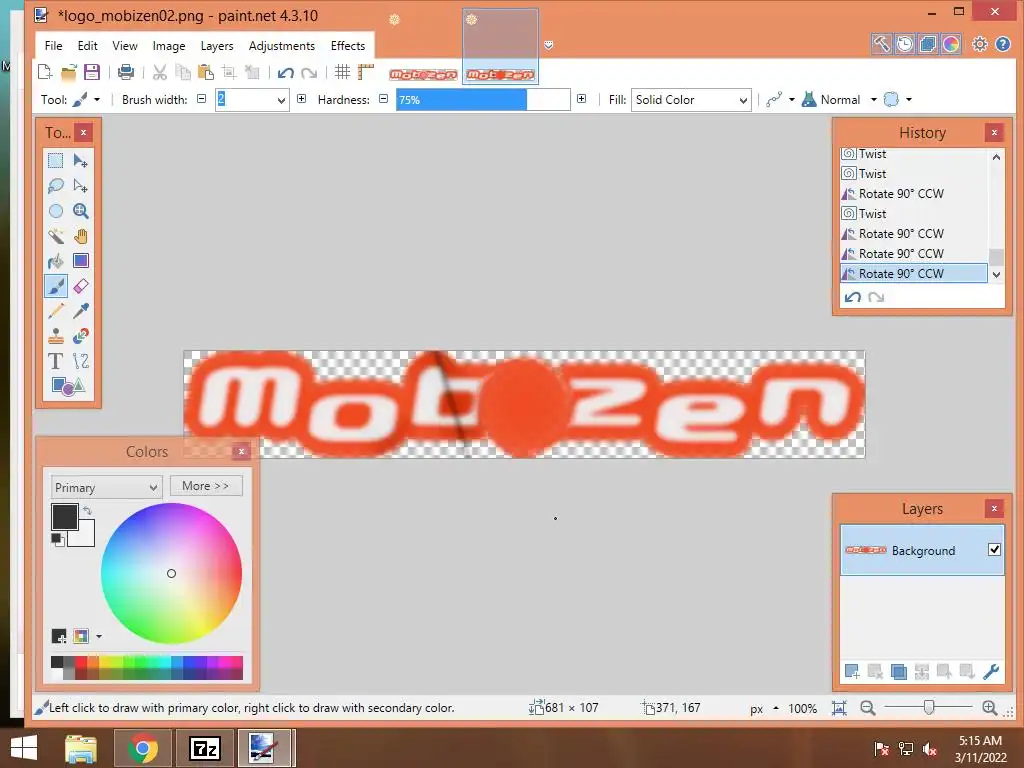Click the Hardness 75% slider bar

483,100
